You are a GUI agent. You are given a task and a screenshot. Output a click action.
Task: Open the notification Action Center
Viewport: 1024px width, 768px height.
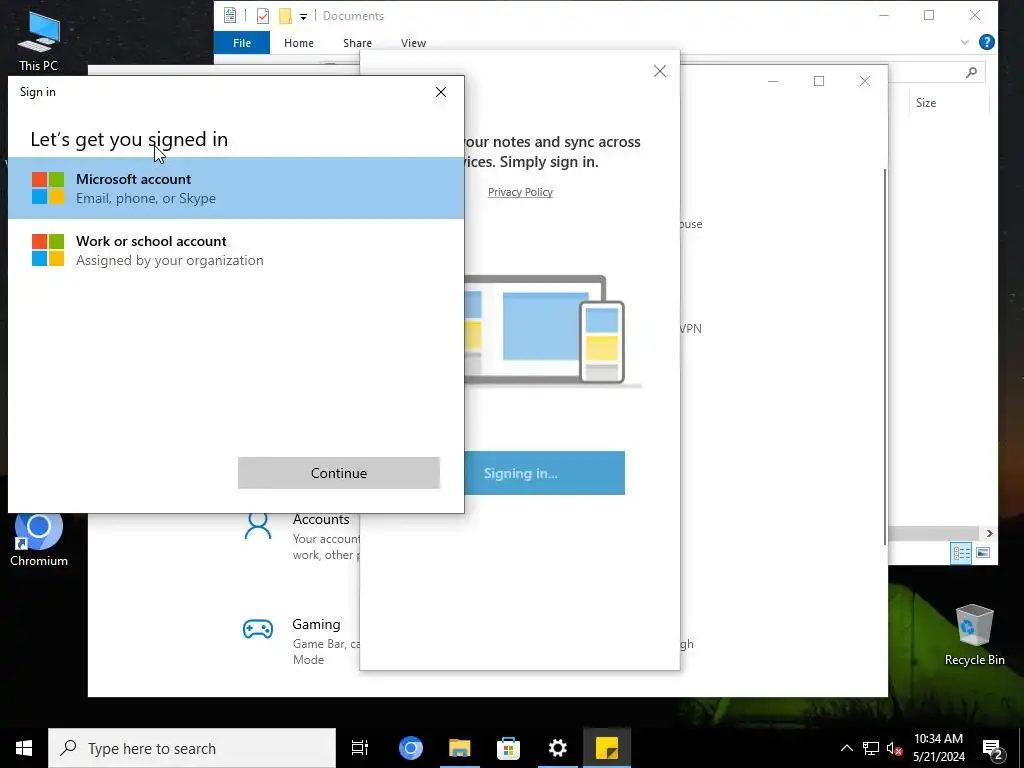(993, 748)
